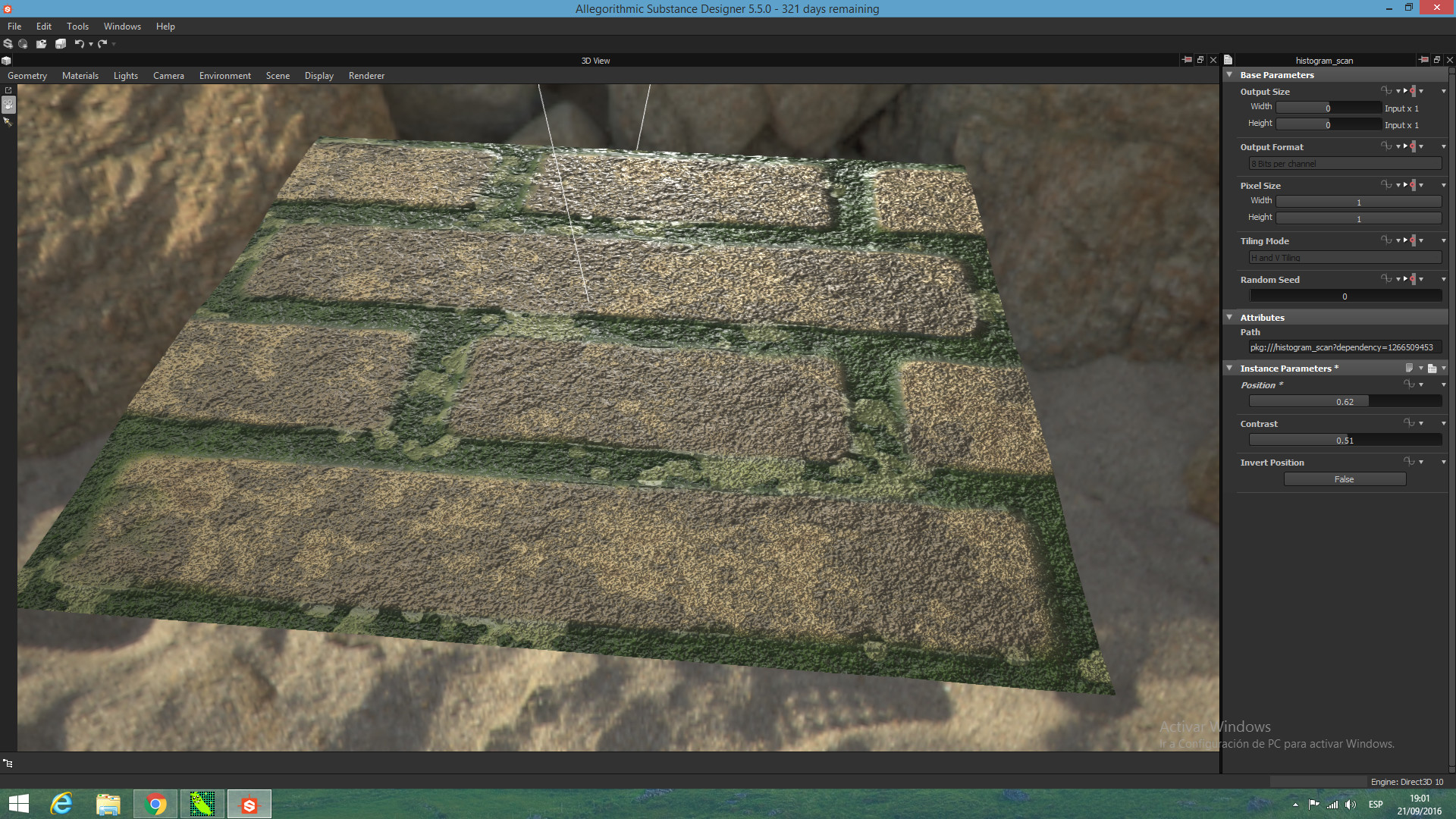This screenshot has height=819, width=1456.
Task: Click the open package folder icon
Action: (x=42, y=44)
